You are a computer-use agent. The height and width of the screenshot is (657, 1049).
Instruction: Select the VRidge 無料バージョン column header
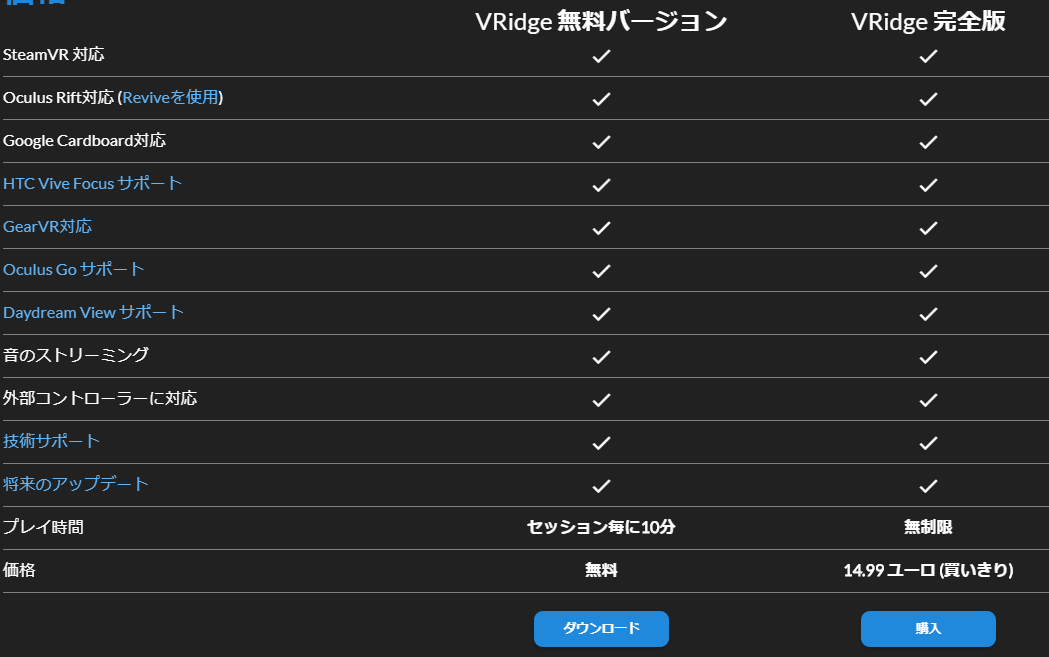pos(601,21)
